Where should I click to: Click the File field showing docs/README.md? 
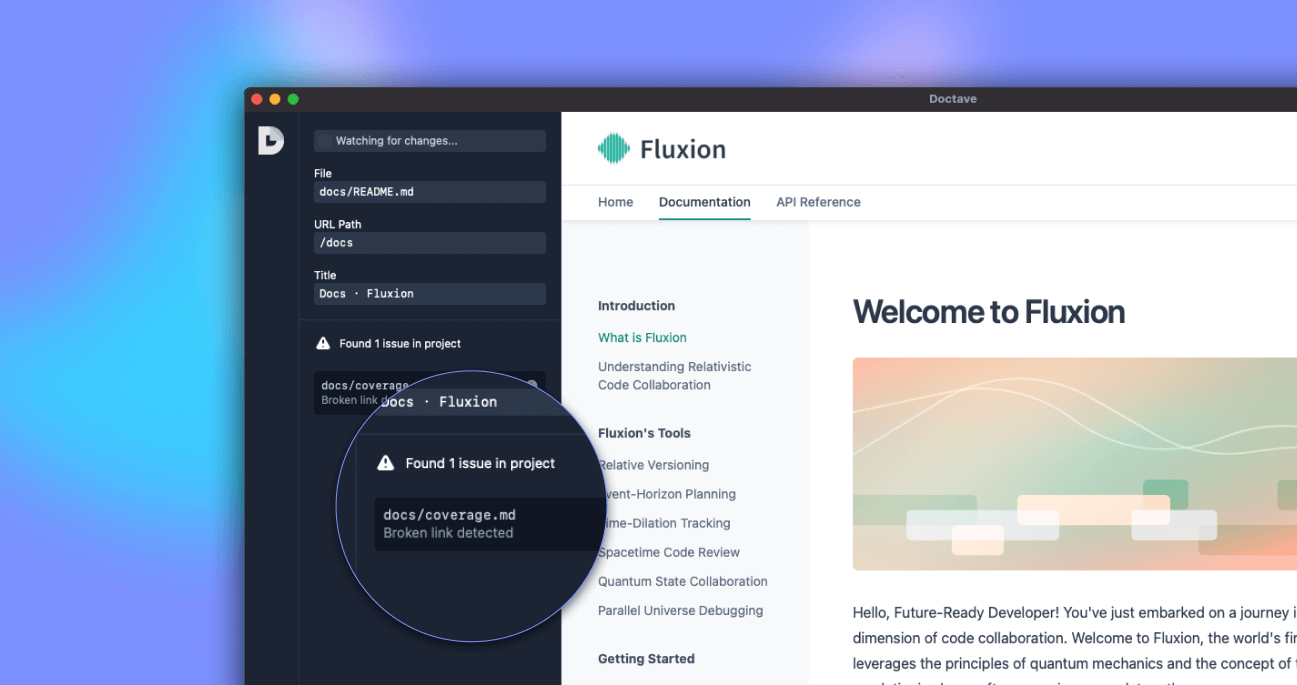[x=429, y=191]
